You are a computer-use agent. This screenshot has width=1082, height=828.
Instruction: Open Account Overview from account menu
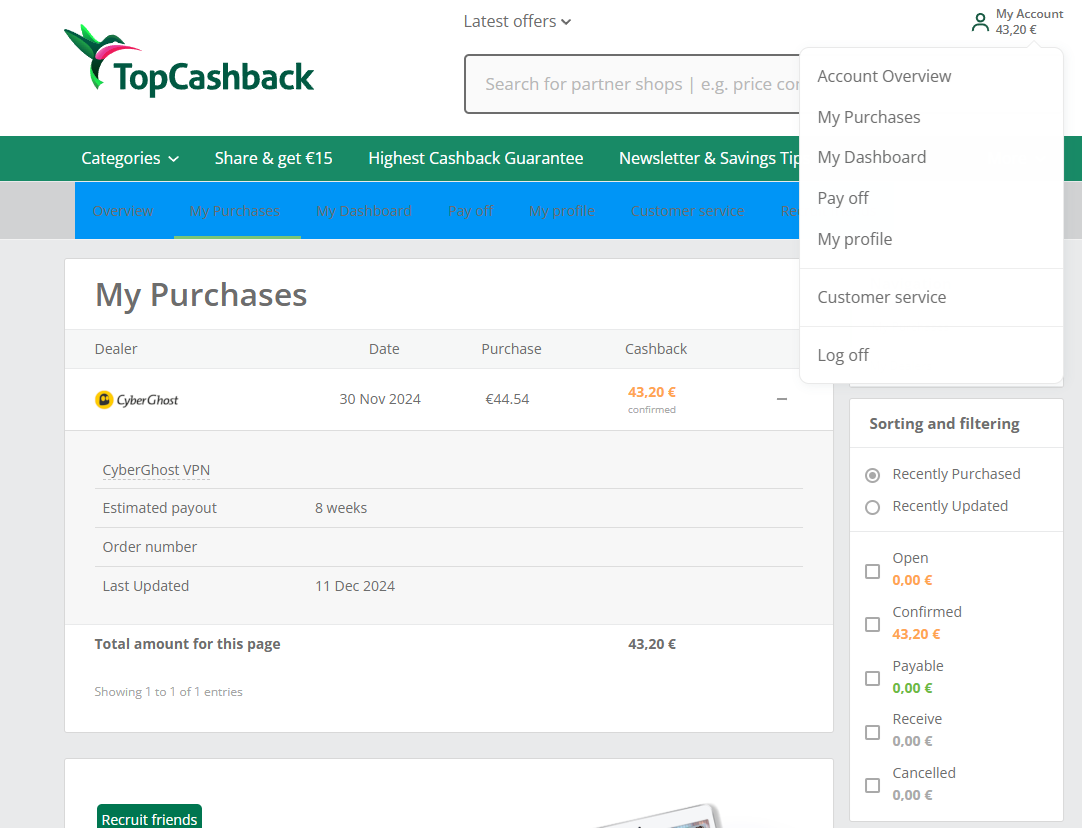point(884,76)
